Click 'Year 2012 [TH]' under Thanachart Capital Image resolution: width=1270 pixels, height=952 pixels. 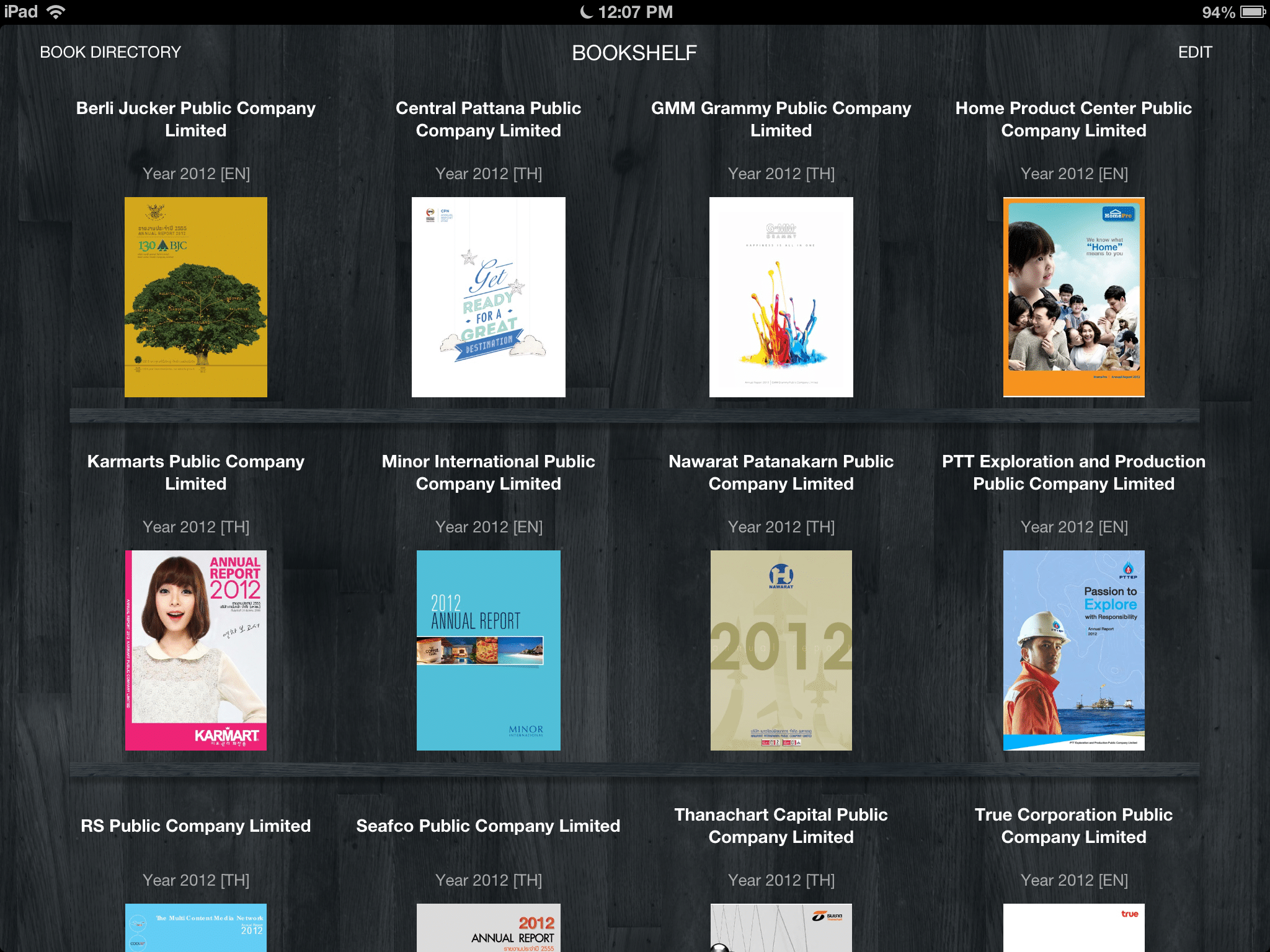coord(781,880)
